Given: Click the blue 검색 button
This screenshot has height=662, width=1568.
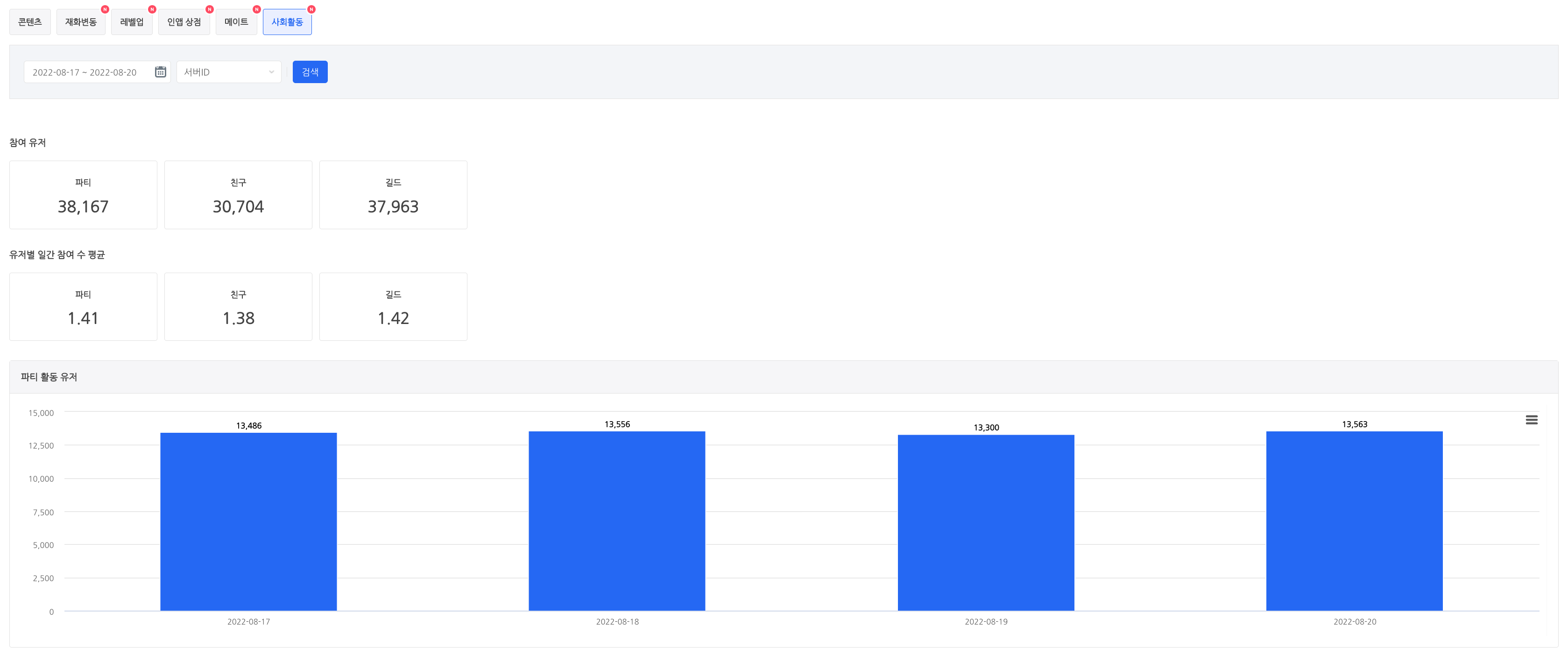Looking at the screenshot, I should [x=310, y=72].
